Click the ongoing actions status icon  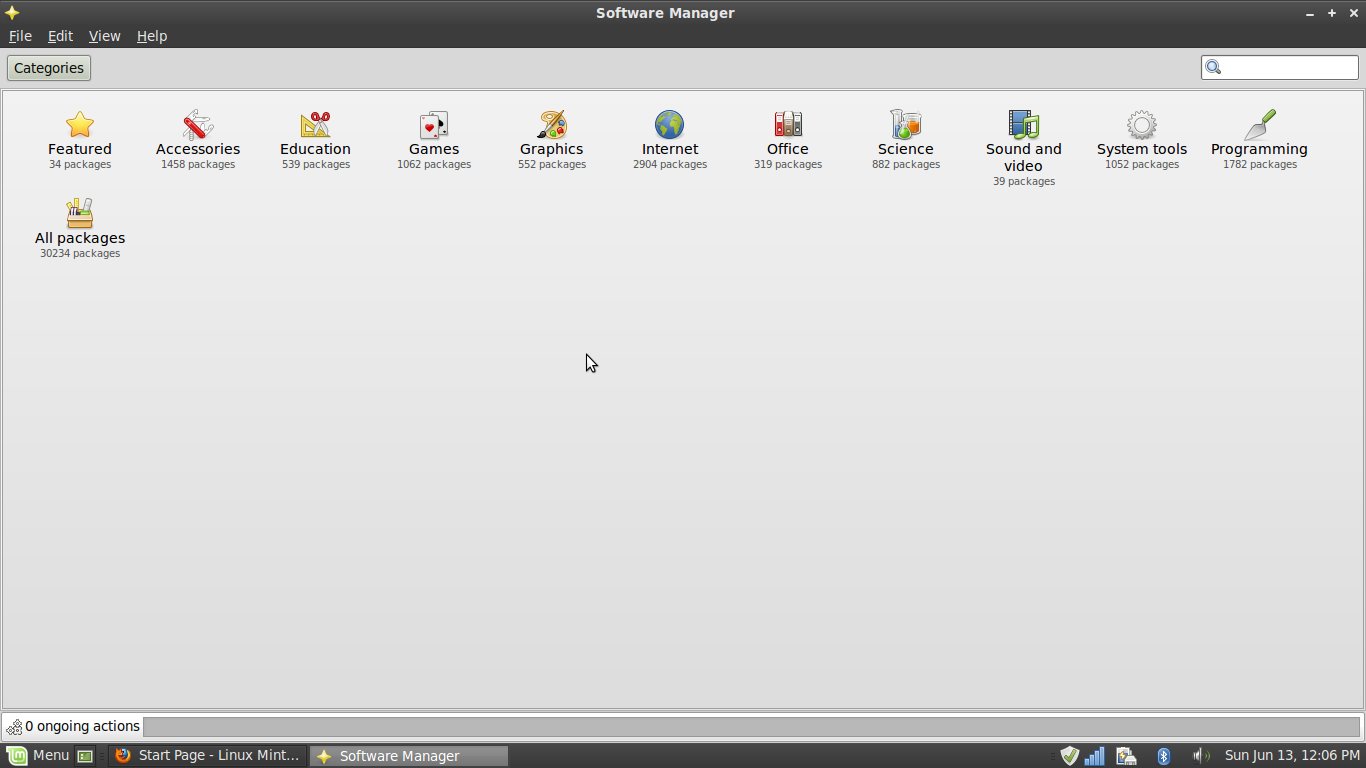pyautogui.click(x=14, y=727)
